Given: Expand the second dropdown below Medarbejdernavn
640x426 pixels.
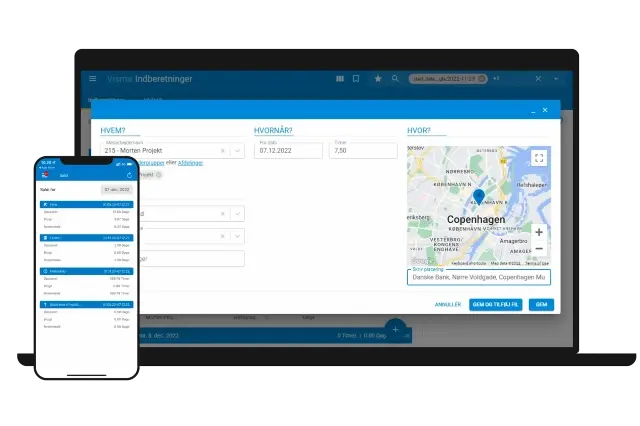Looking at the screenshot, I should [x=237, y=213].
